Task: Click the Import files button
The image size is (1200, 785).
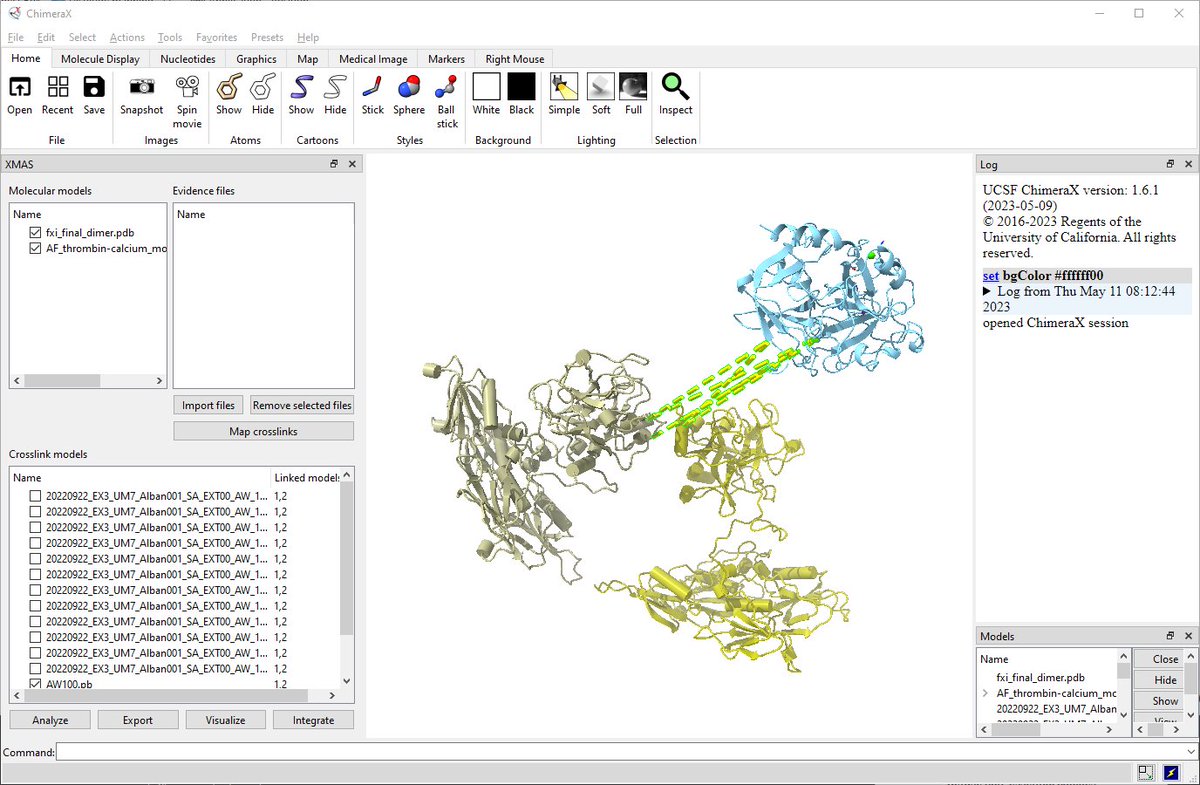Action: pyautogui.click(x=209, y=405)
